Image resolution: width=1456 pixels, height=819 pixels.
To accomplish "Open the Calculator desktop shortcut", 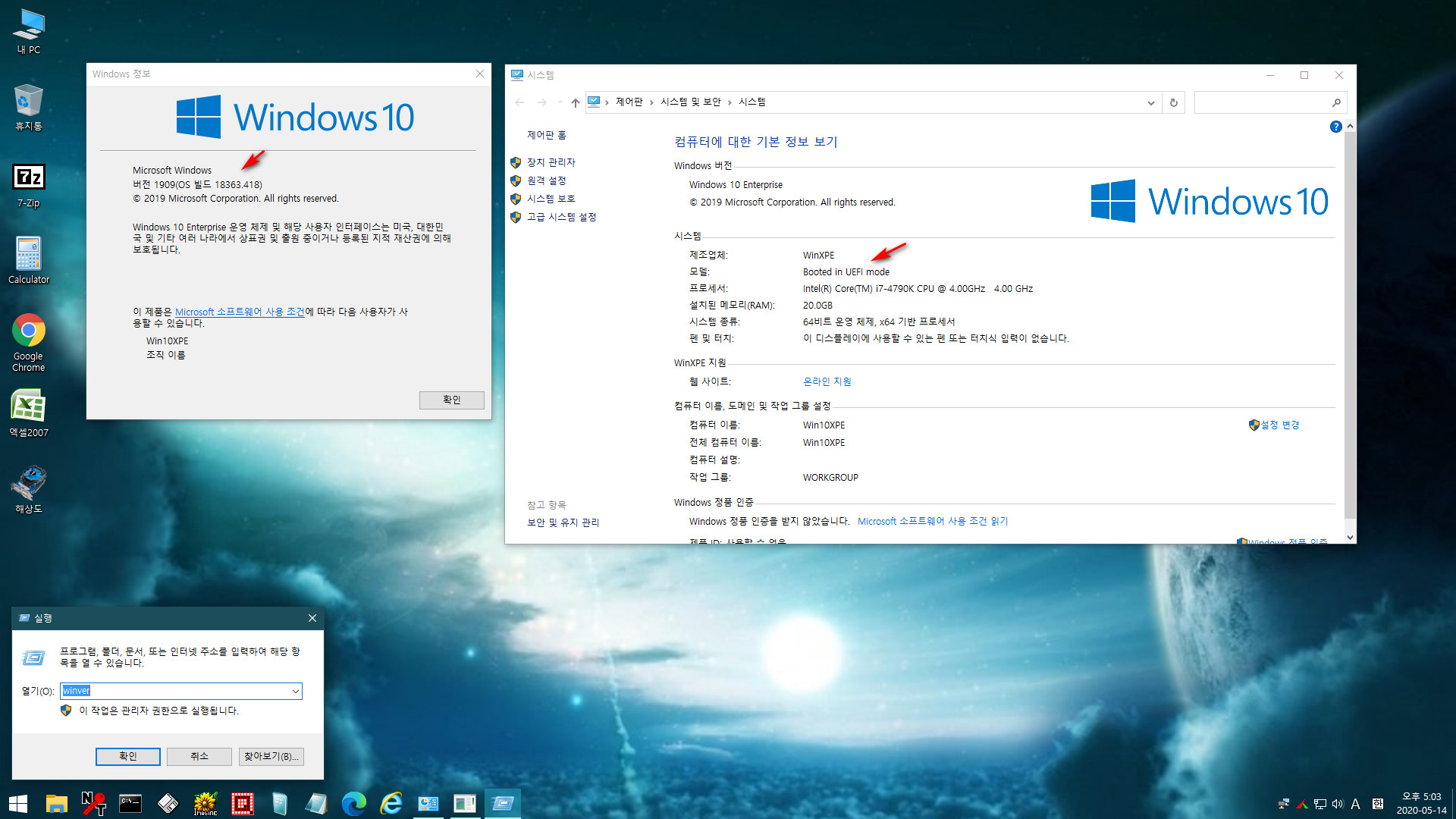I will pyautogui.click(x=29, y=260).
